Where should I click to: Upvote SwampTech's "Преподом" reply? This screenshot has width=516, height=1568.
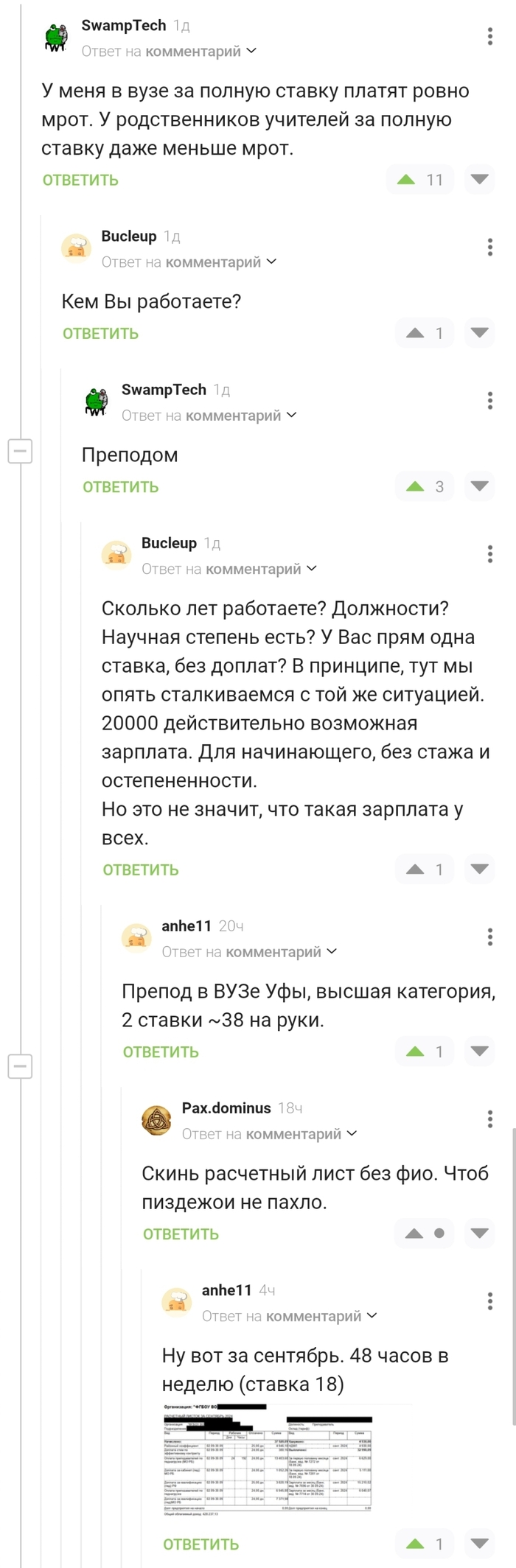pos(415,486)
